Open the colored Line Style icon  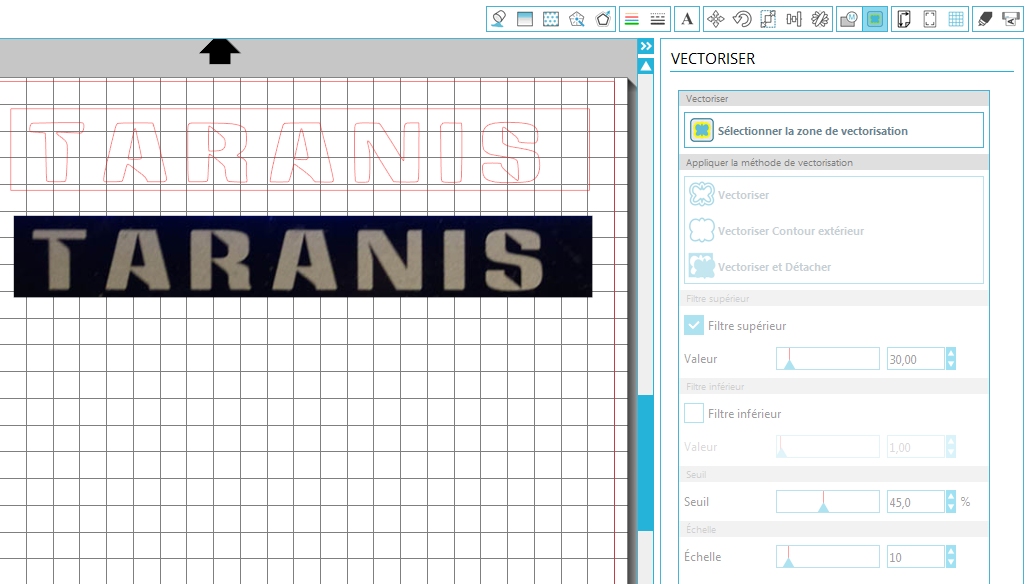631,19
